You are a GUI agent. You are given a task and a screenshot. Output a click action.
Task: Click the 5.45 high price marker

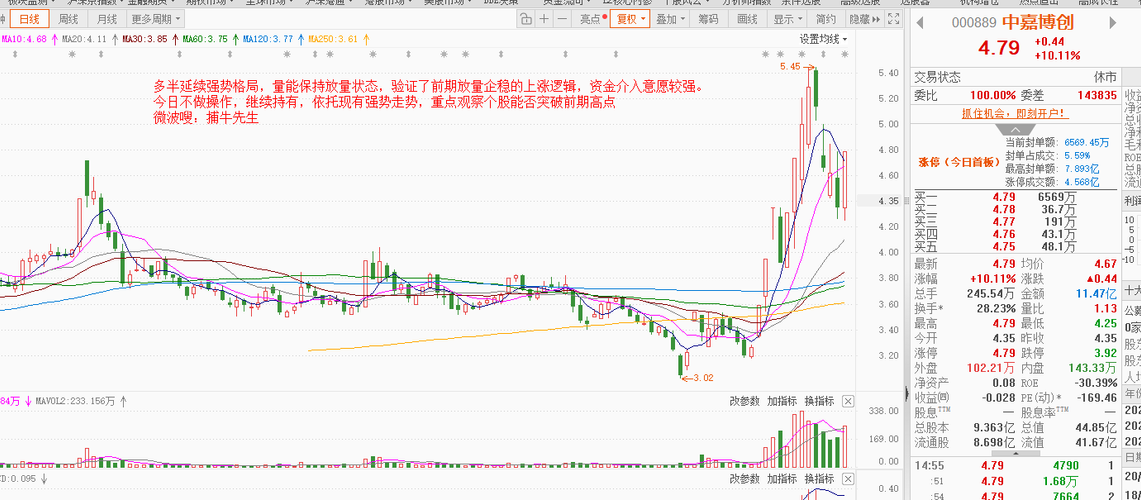[790, 66]
